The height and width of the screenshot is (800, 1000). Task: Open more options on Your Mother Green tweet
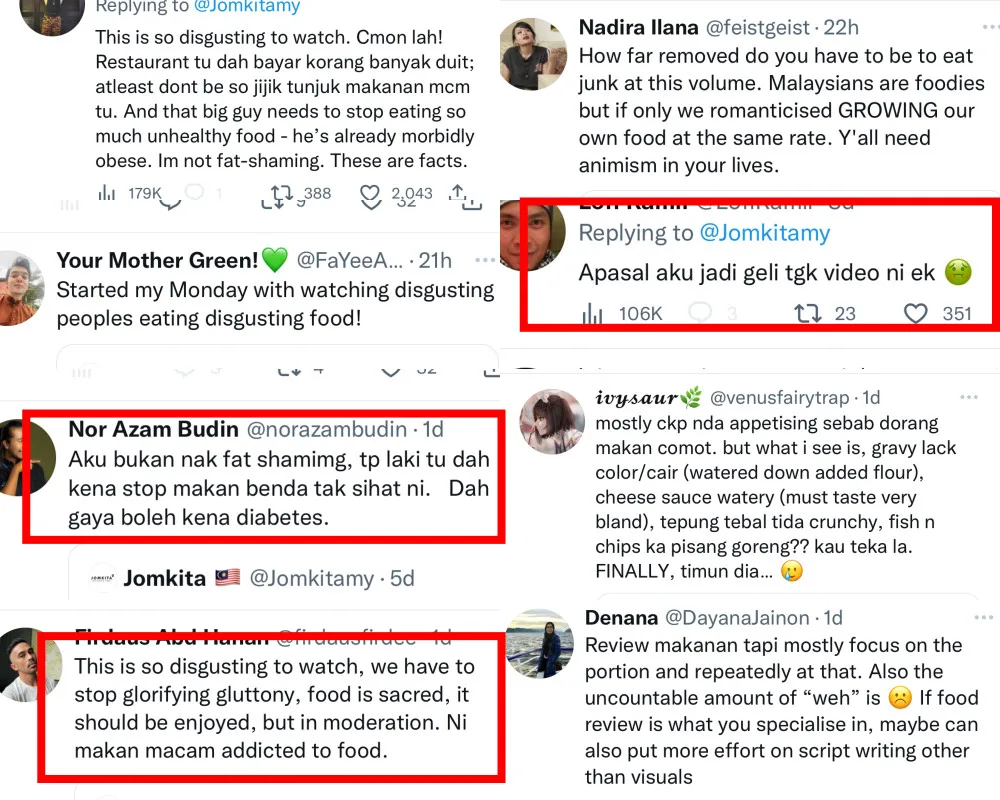tap(485, 260)
